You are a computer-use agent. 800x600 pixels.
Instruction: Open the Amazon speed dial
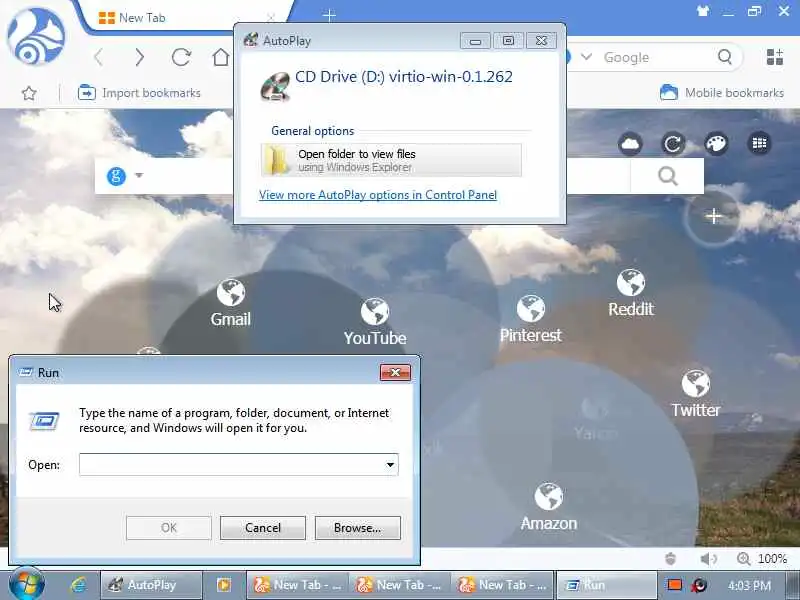(548, 507)
